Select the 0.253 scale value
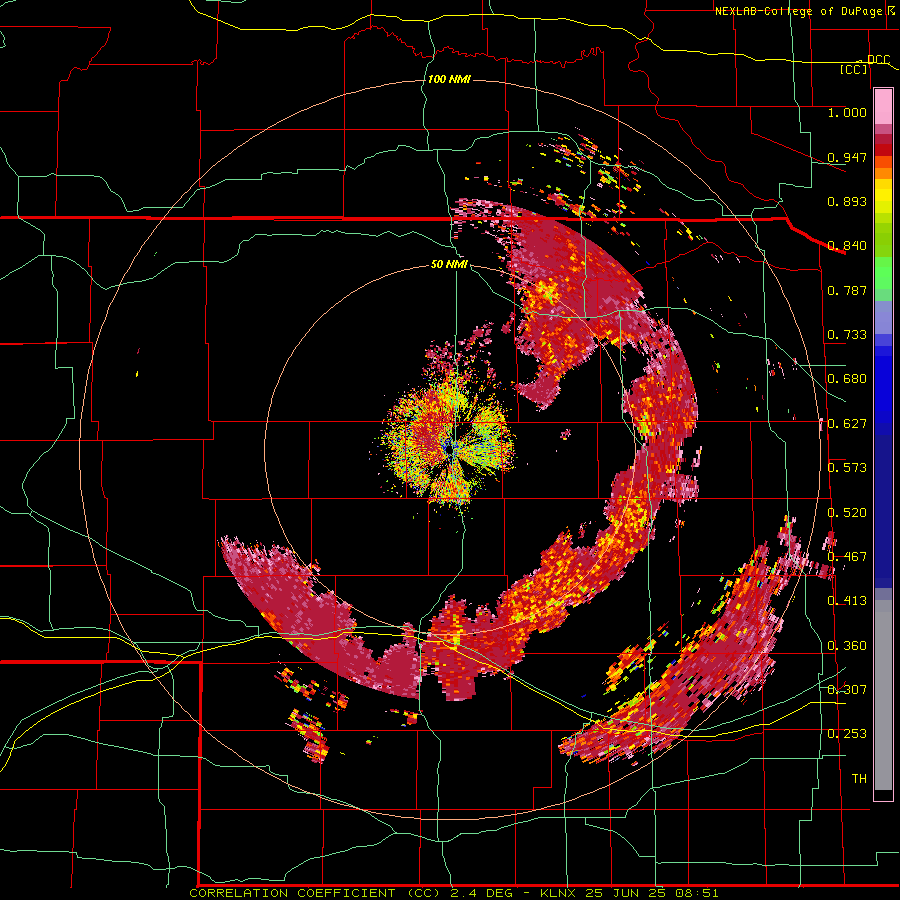The height and width of the screenshot is (900, 900). (x=847, y=734)
